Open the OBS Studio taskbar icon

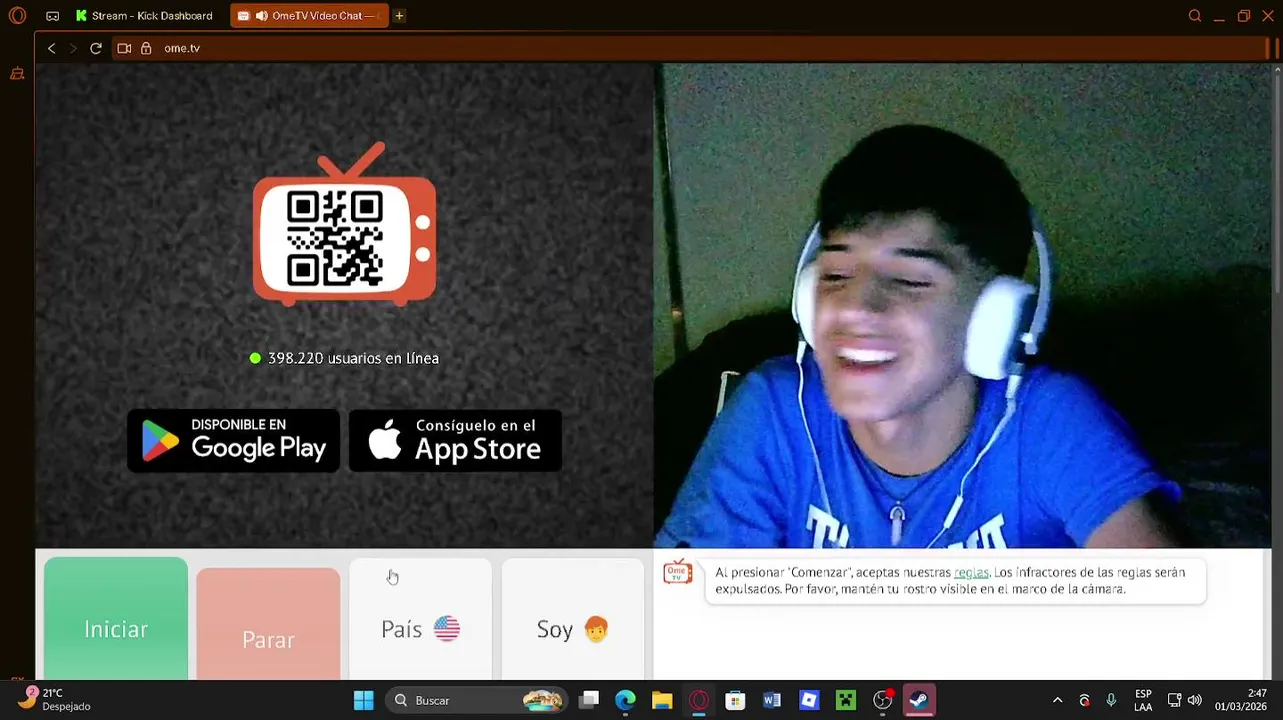click(883, 700)
